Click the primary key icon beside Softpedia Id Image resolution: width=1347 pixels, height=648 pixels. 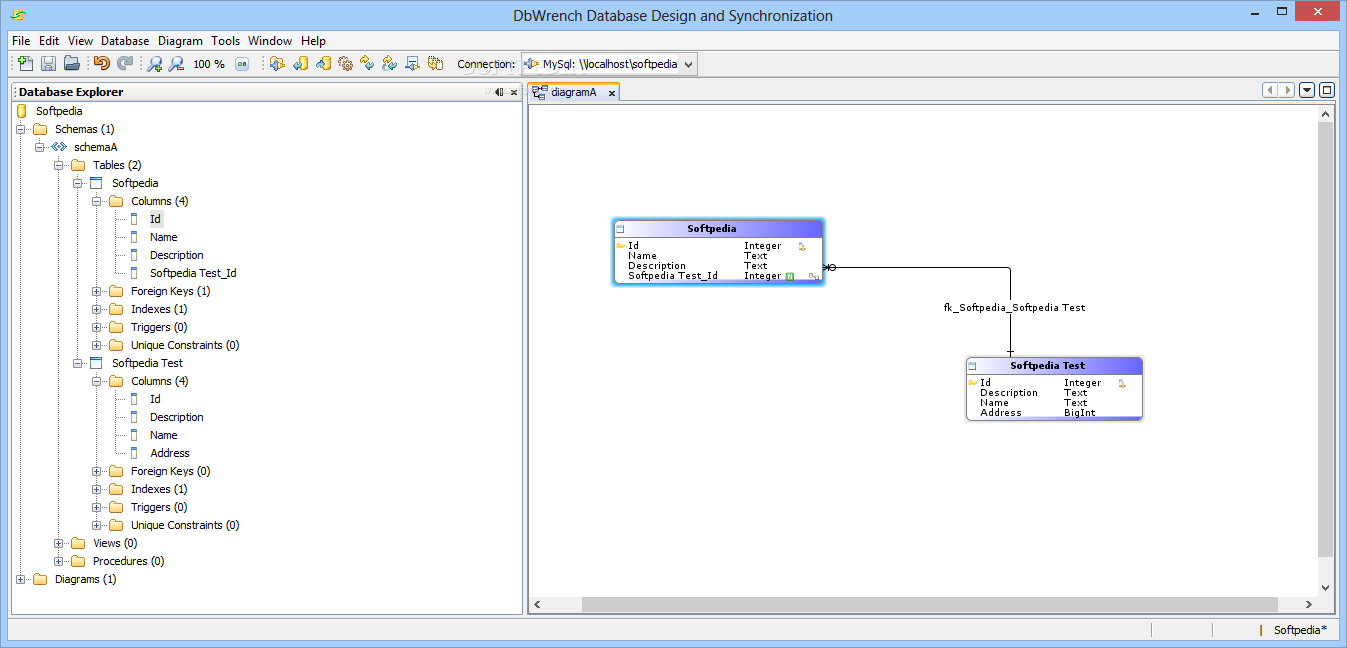pos(621,246)
